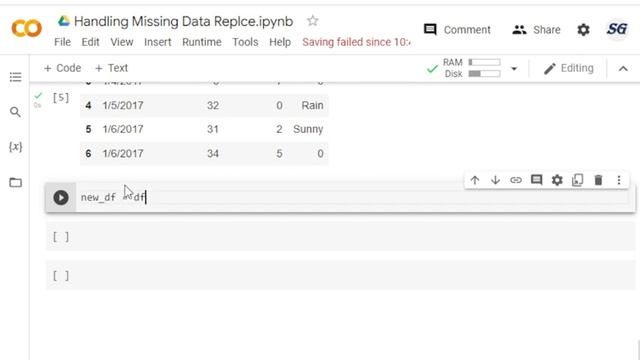The height and width of the screenshot is (360, 640).
Task: Open notebook settings gear in header
Action: pyautogui.click(x=583, y=29)
